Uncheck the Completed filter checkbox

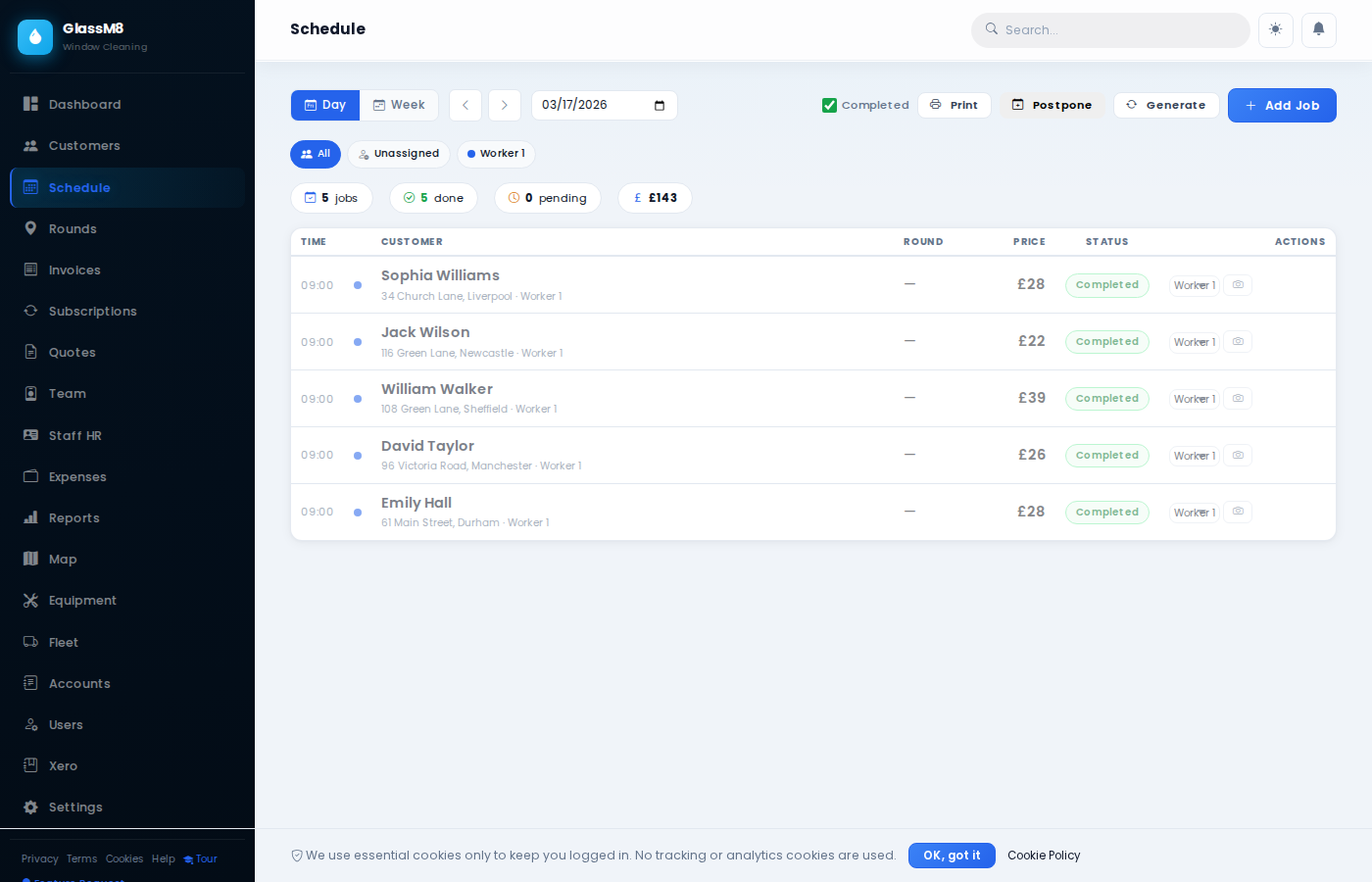point(829,105)
